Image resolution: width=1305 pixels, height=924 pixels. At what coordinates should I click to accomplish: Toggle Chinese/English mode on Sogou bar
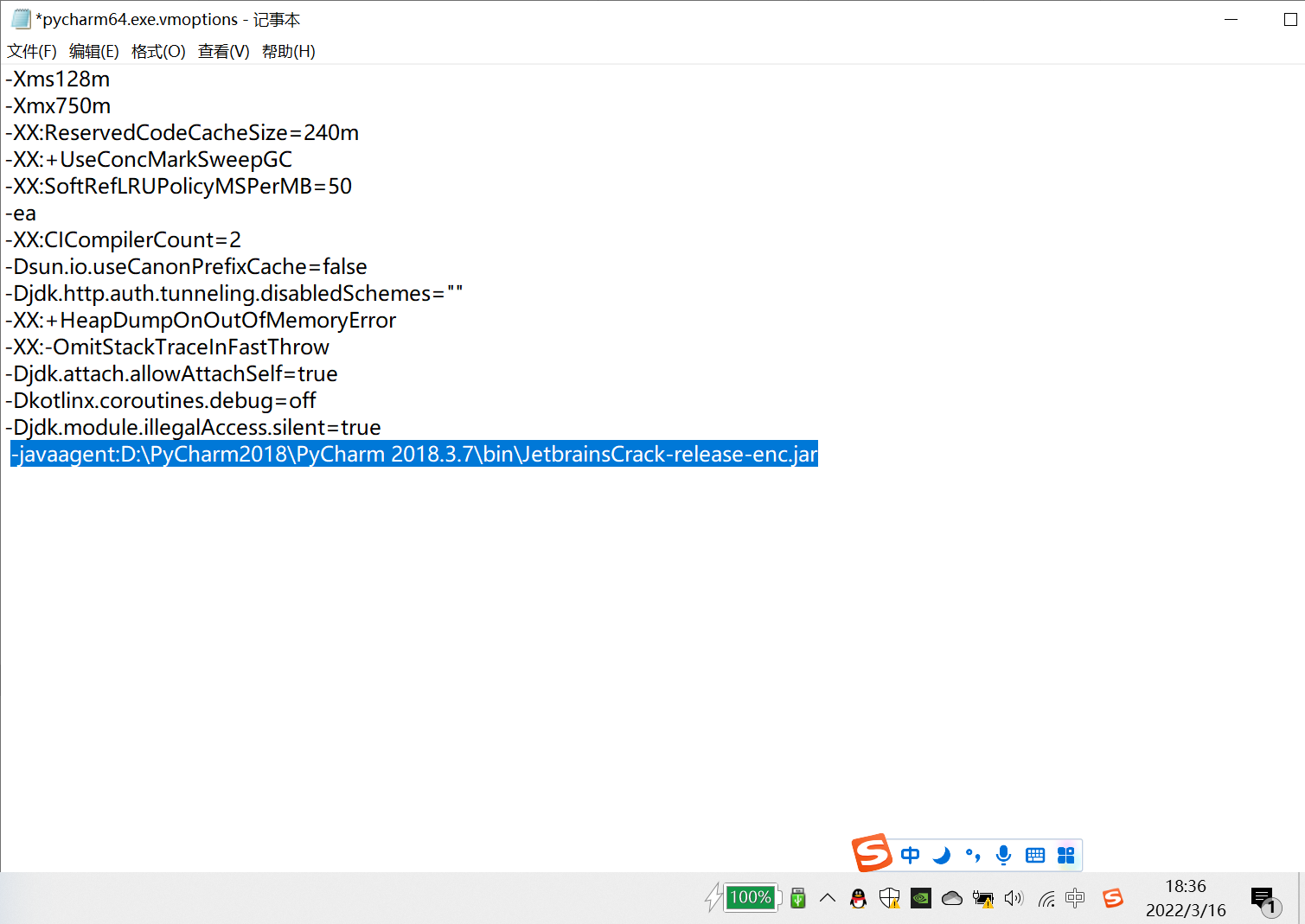click(x=910, y=855)
